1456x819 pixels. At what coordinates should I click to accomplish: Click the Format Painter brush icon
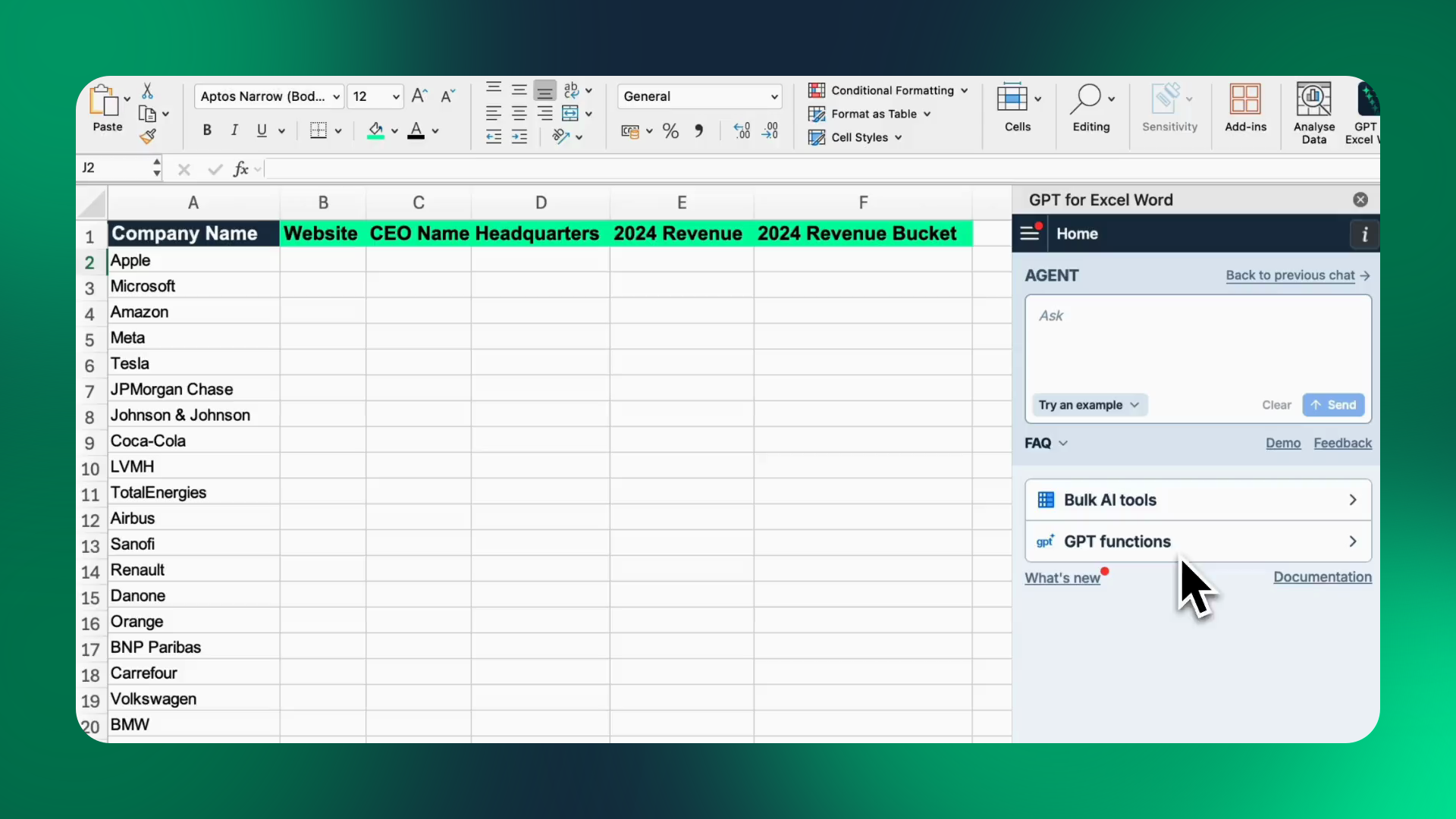(x=148, y=136)
